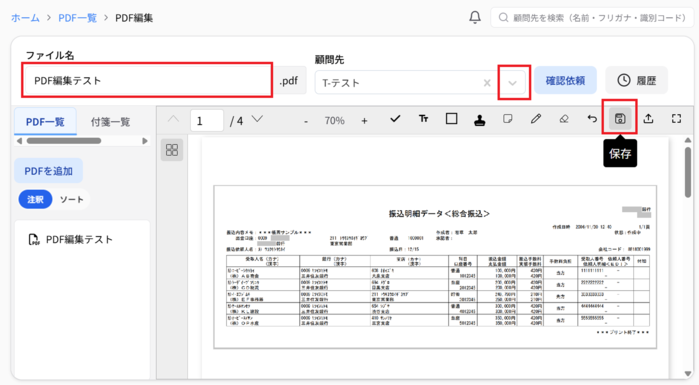Click the viewer scroll down arrow
The width and height of the screenshot is (699, 385).
click(688, 374)
